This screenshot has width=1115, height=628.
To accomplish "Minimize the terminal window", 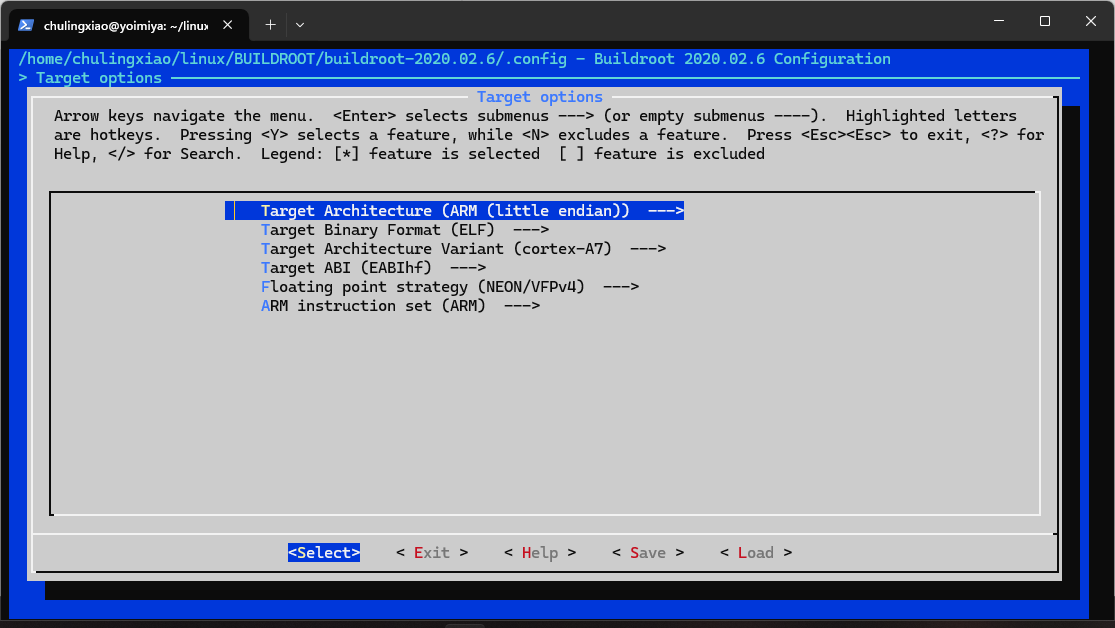I will point(999,21).
